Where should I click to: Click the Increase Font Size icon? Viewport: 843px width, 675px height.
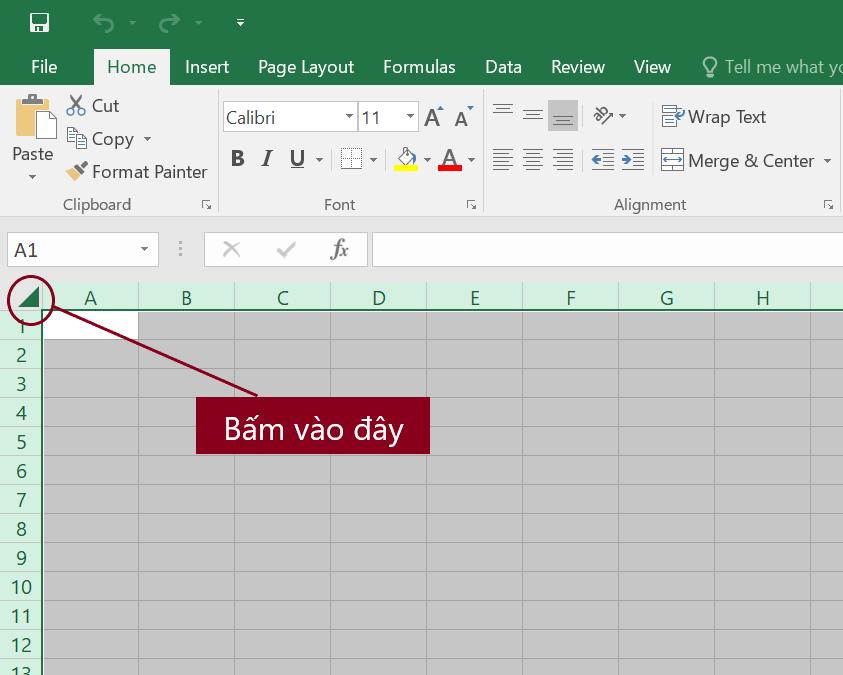click(431, 115)
